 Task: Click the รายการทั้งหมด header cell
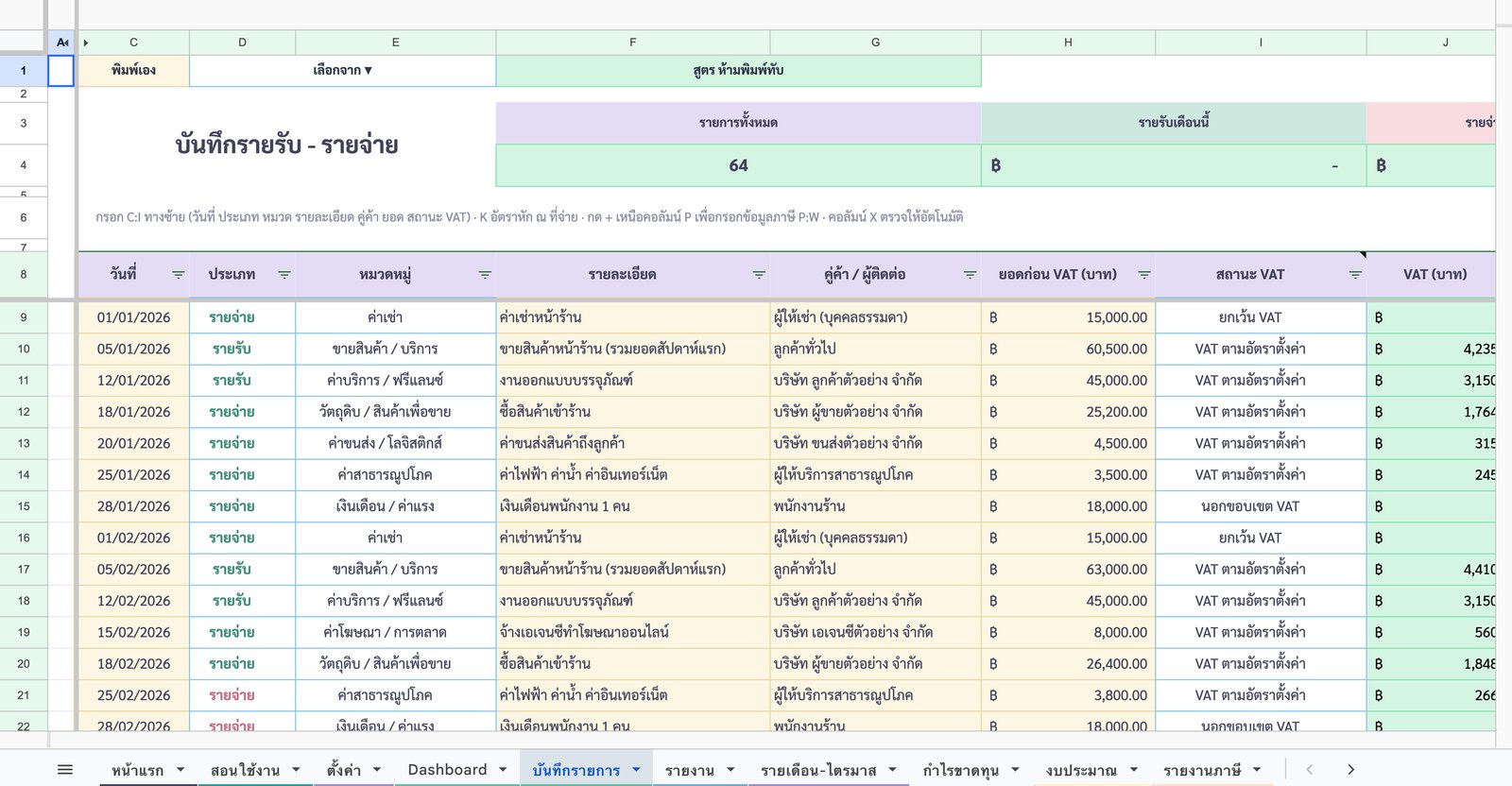(738, 123)
